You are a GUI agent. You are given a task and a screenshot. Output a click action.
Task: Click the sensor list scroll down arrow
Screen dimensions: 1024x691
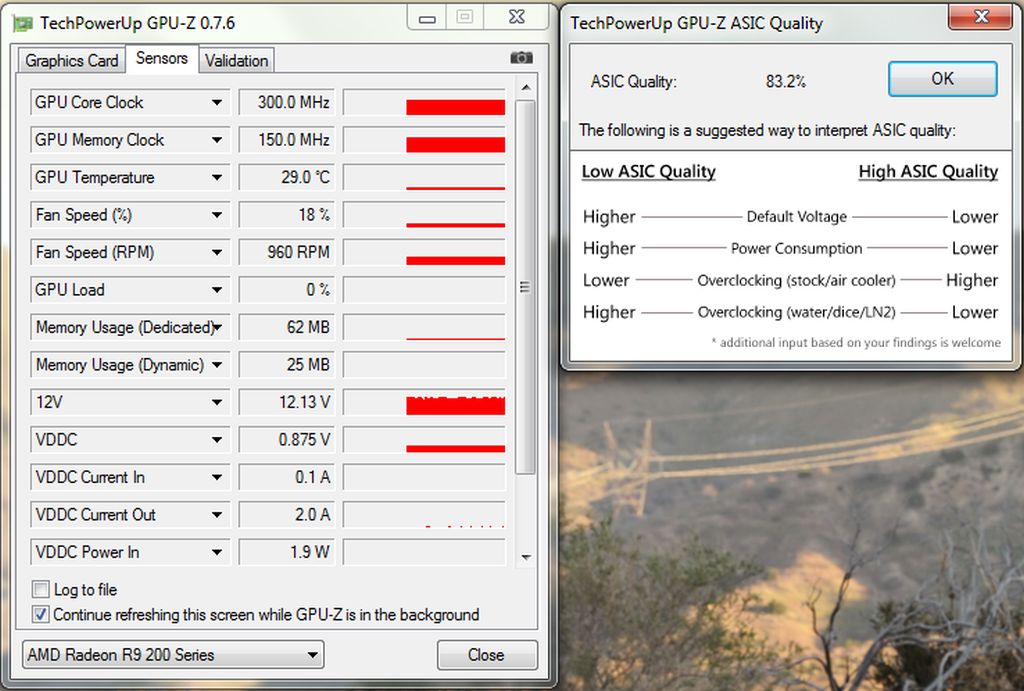526,557
